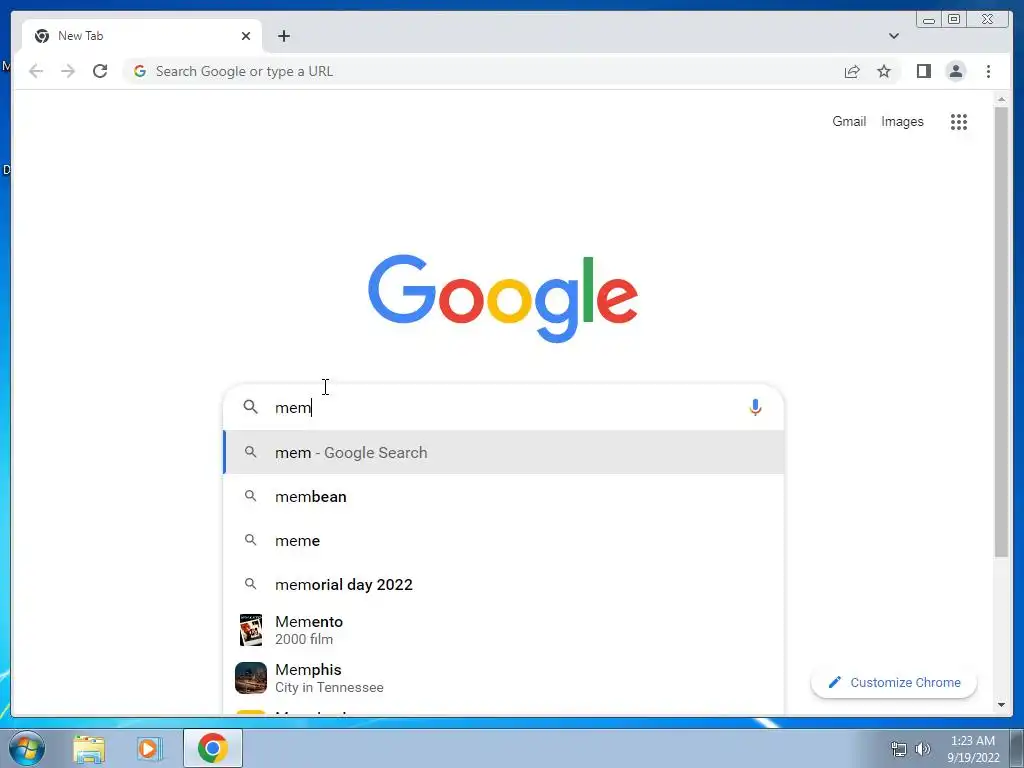The image size is (1024, 768).
Task: Choose the 'meme' suggestion
Action: [x=504, y=540]
